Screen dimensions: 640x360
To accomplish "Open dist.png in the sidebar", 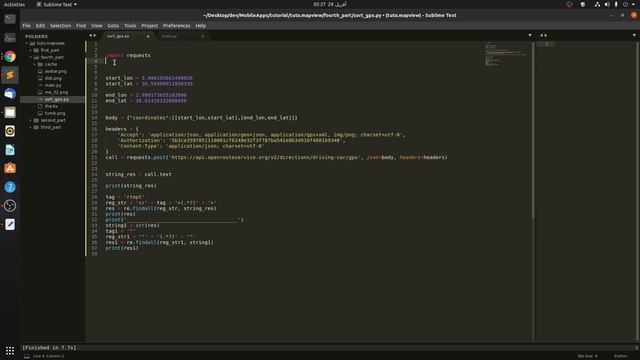I will (x=52, y=78).
